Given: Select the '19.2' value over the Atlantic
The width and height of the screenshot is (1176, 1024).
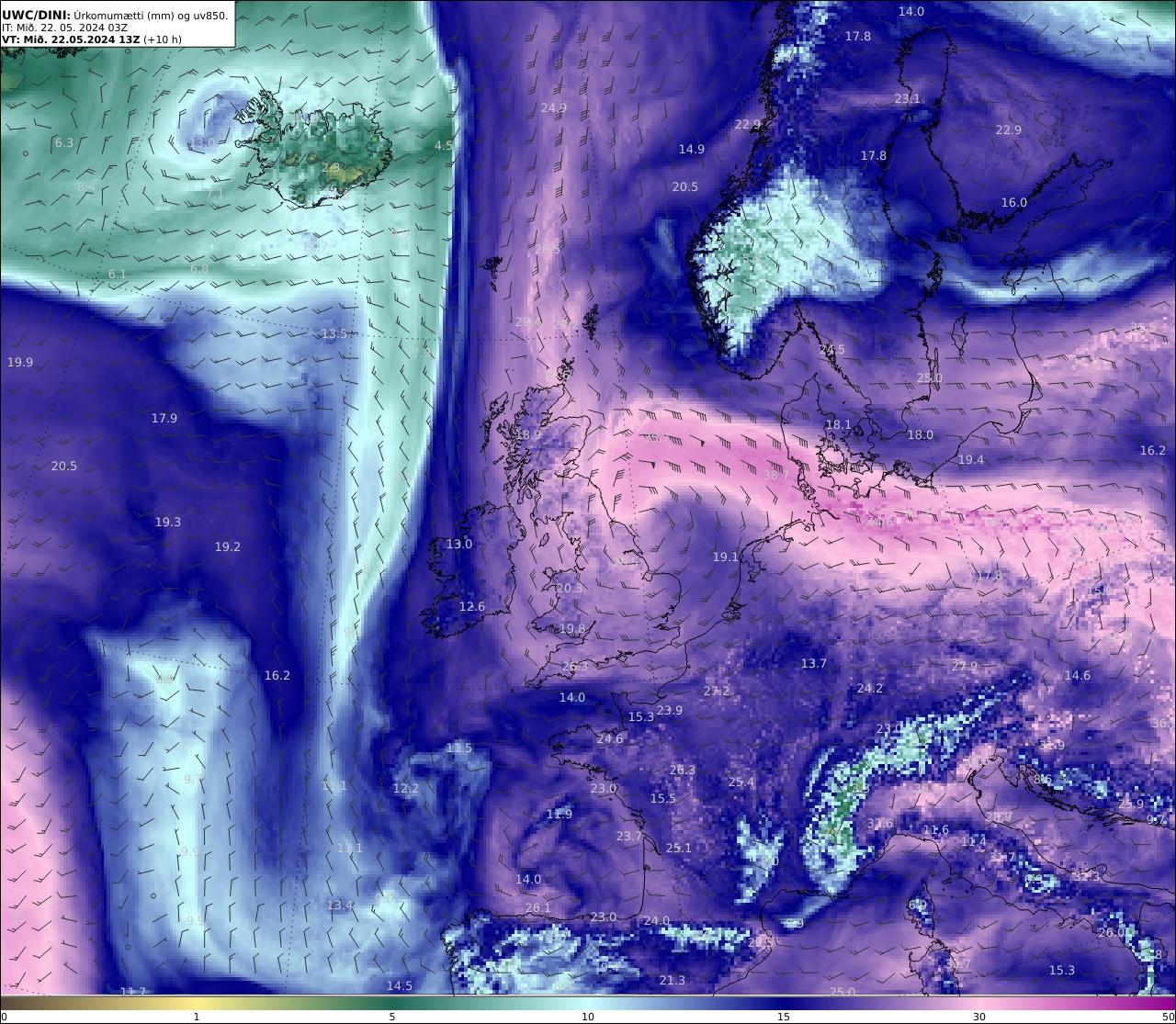Looking at the screenshot, I should [x=228, y=546].
